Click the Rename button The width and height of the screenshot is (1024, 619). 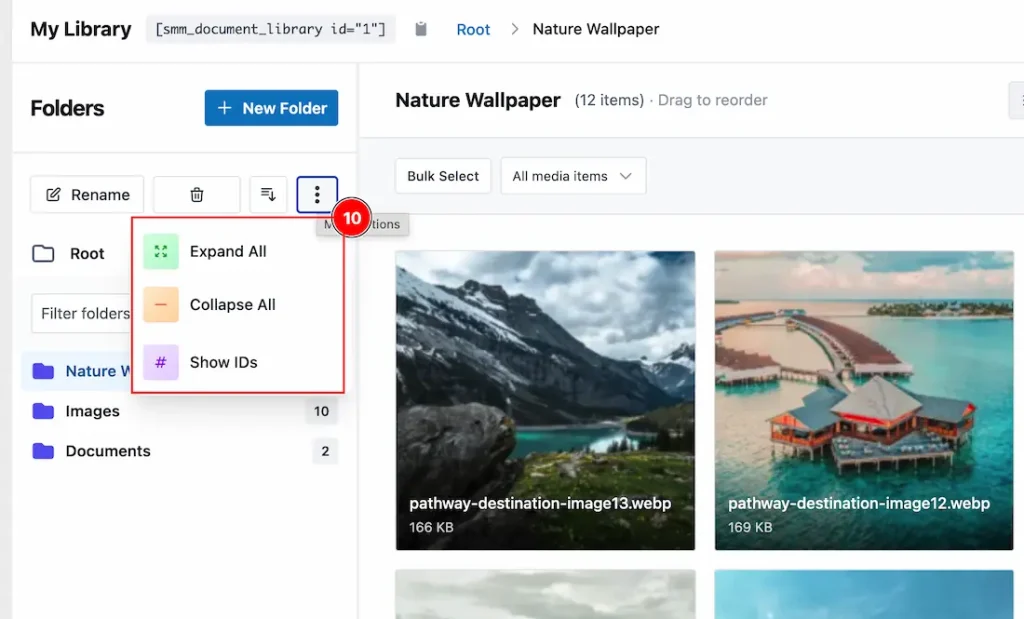[87, 195]
